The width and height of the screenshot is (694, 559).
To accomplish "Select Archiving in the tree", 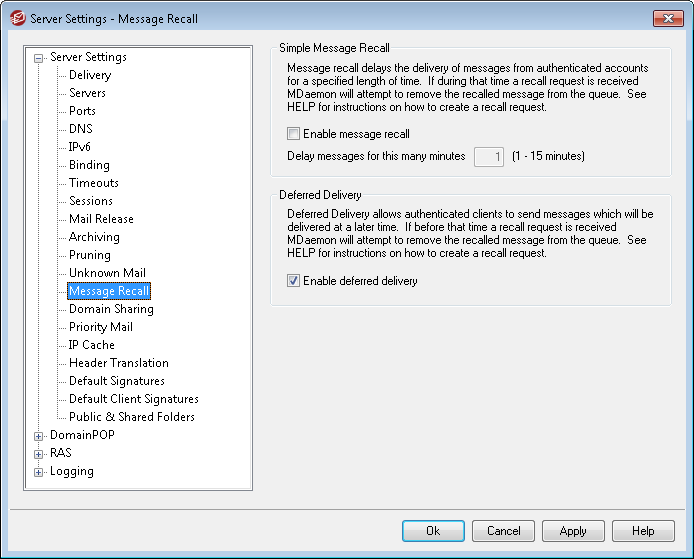I will click(x=94, y=237).
